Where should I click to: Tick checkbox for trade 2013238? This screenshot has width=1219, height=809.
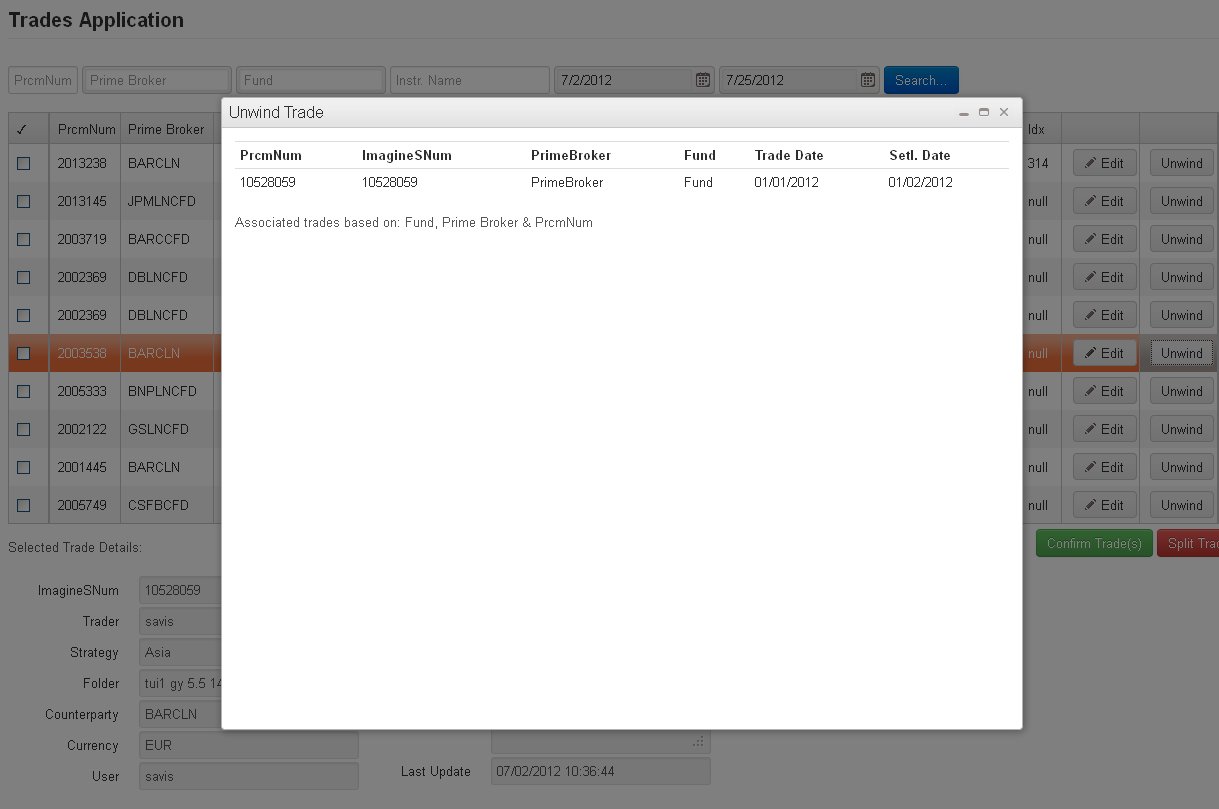click(x=24, y=163)
